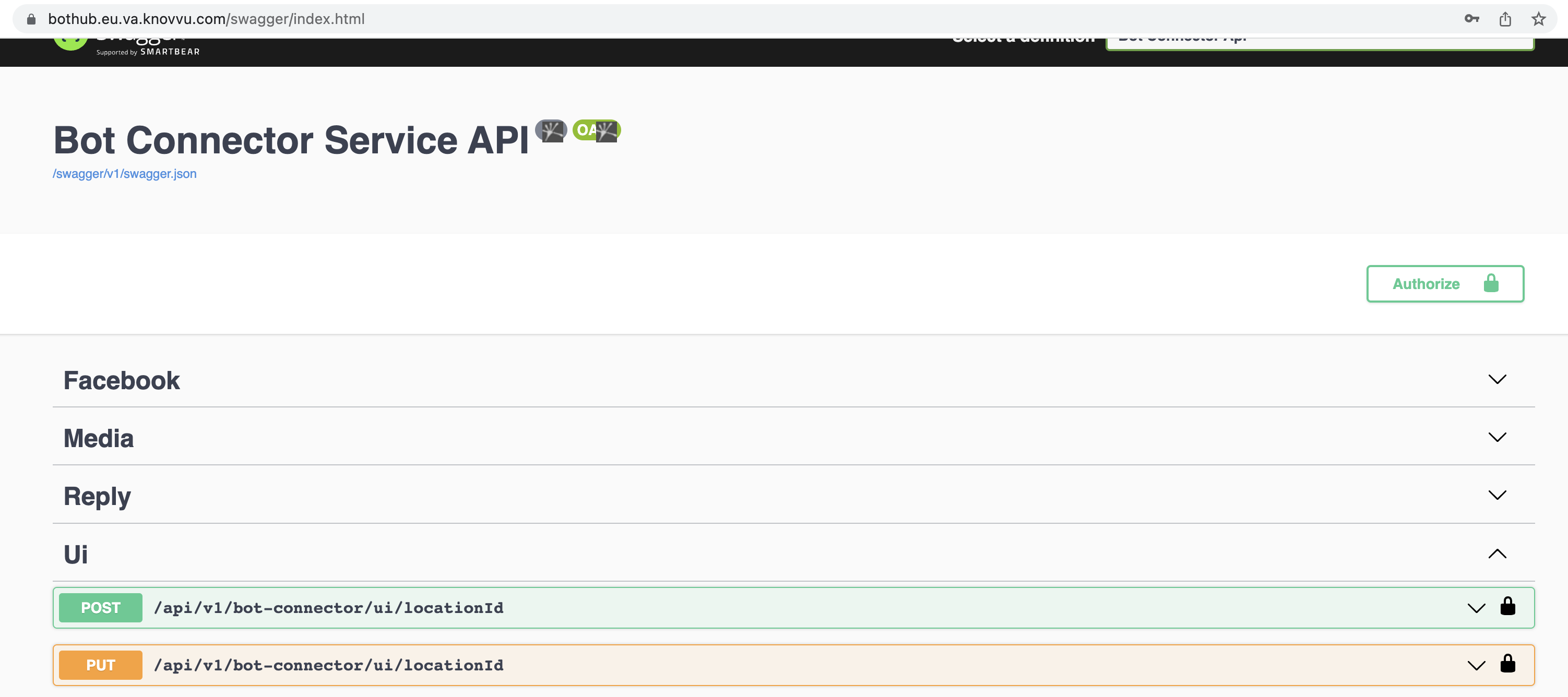
Task: Open the /swagger/v1/swagger.json link
Action: click(124, 174)
